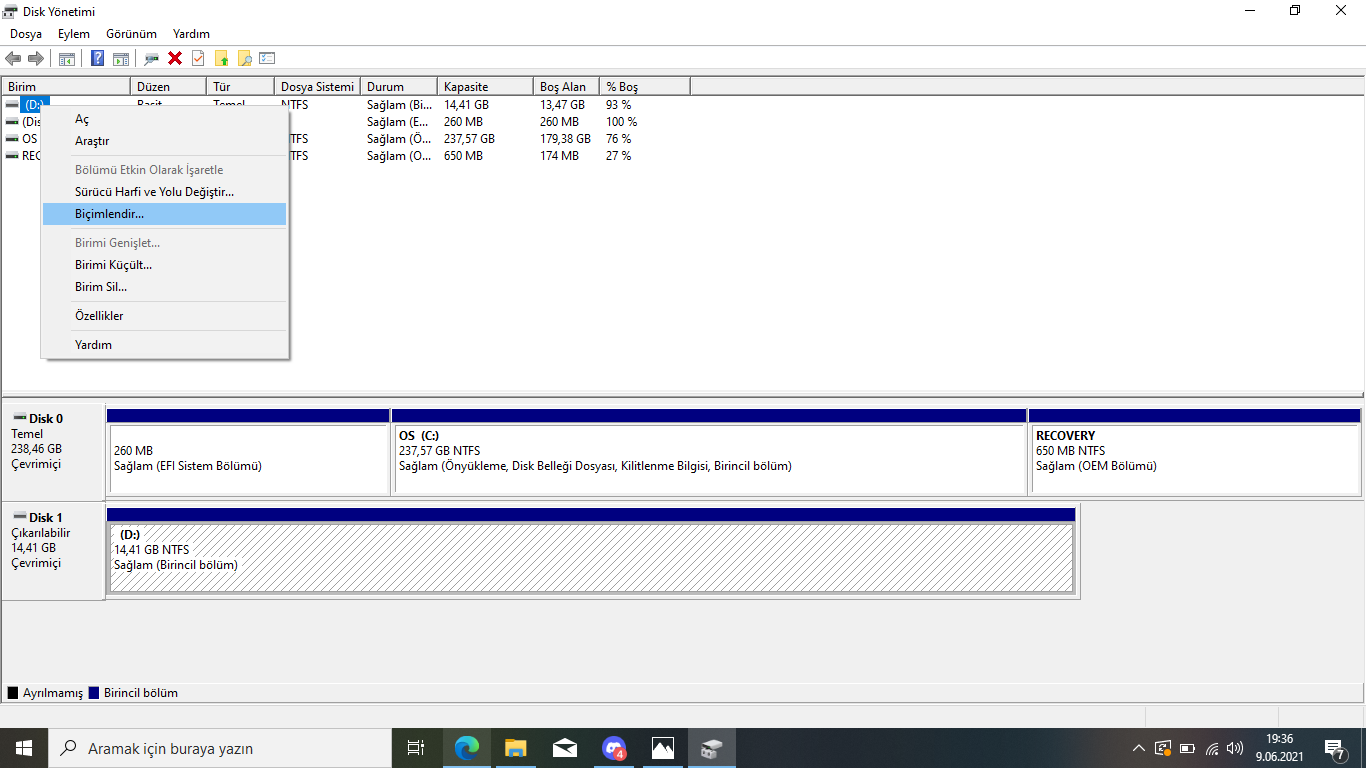The width and height of the screenshot is (1366, 768).
Task: Click the Disk 0 drive icon
Action: pyautogui.click(x=19, y=418)
